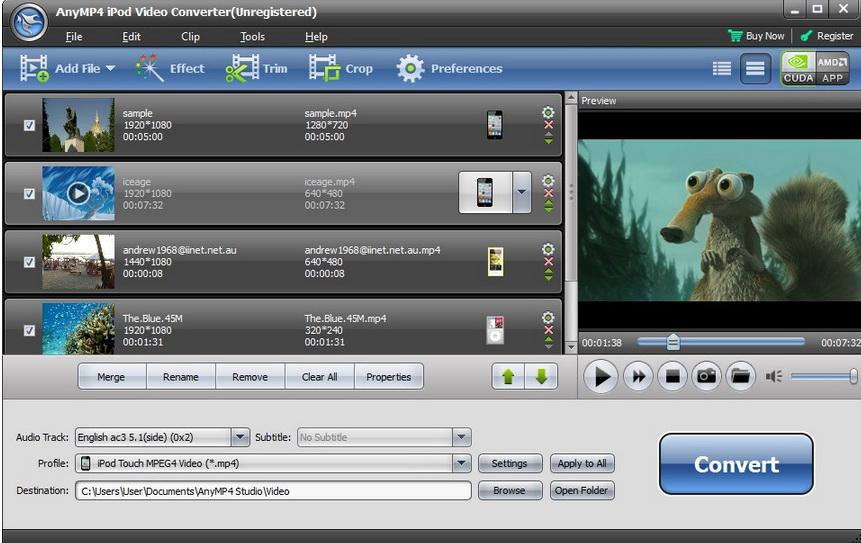Viewport: 861px width, 543px height.
Task: Open the Trim scissors tool
Action: click(x=242, y=68)
